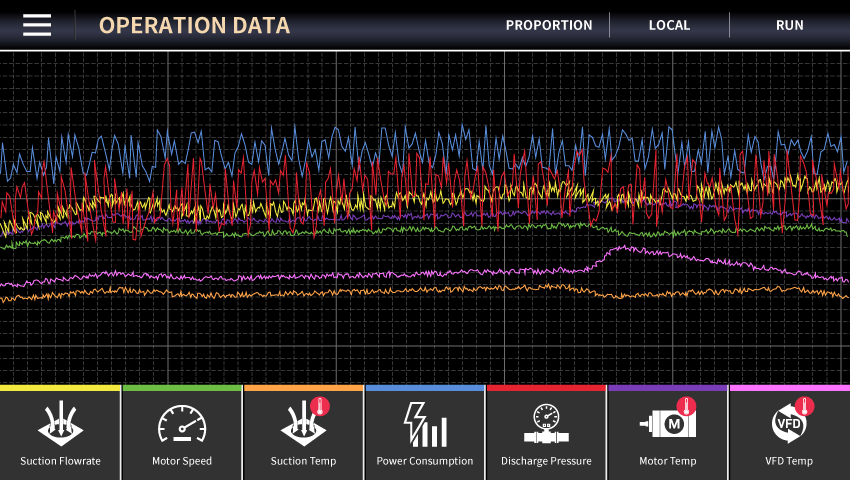Click the OPERATION DATA page title

(x=194, y=25)
